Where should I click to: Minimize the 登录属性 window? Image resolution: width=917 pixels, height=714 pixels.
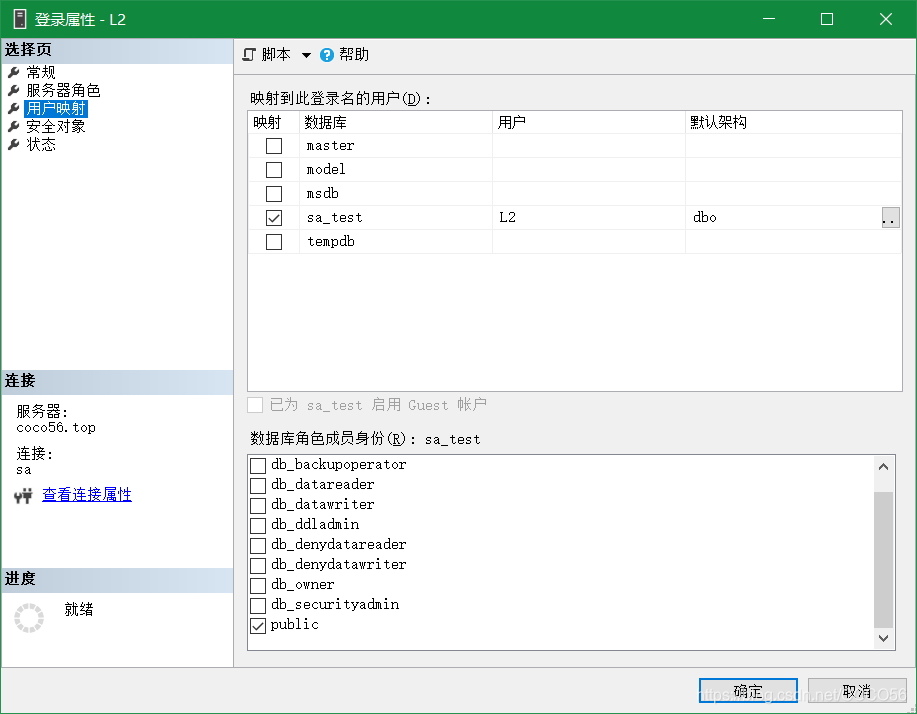769,19
